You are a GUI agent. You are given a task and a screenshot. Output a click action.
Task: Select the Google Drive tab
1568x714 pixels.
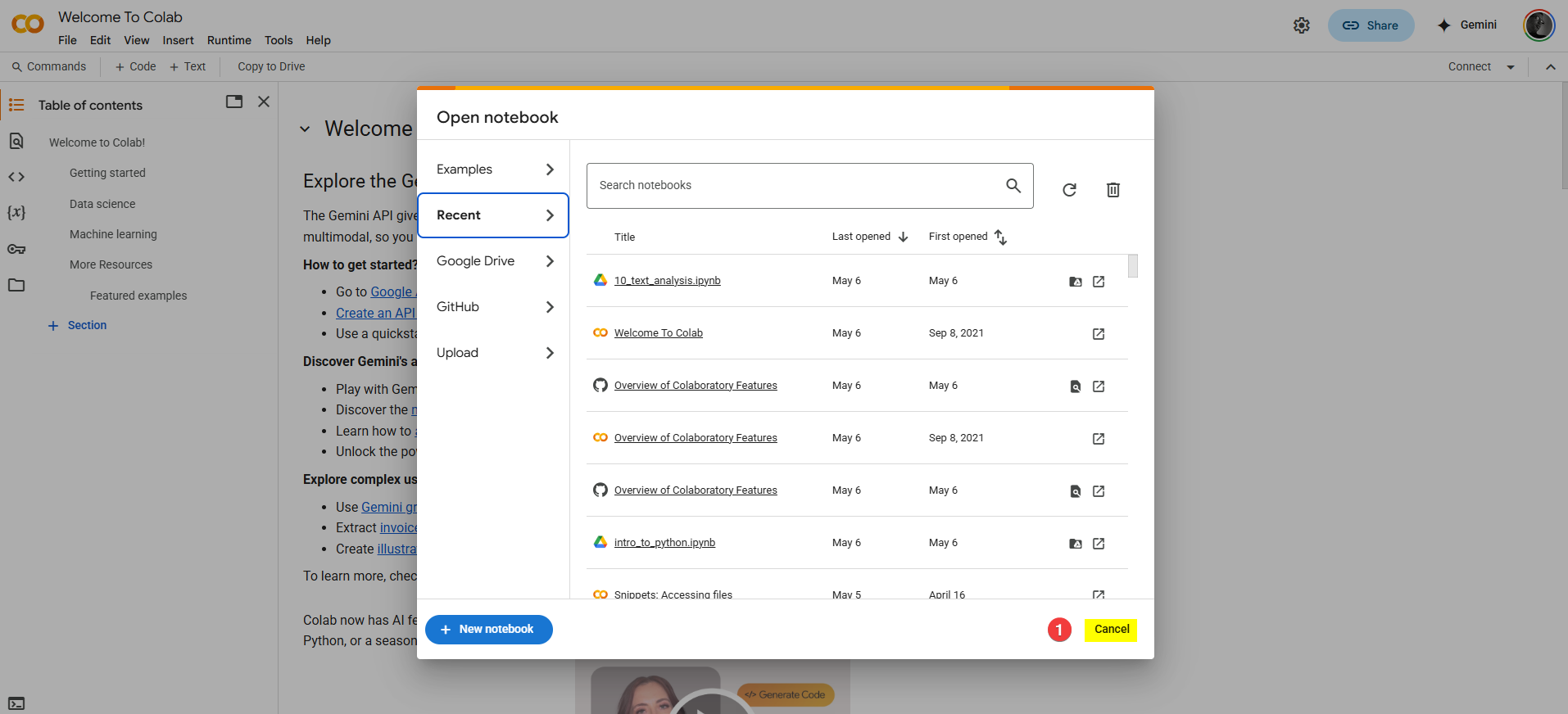pos(493,261)
